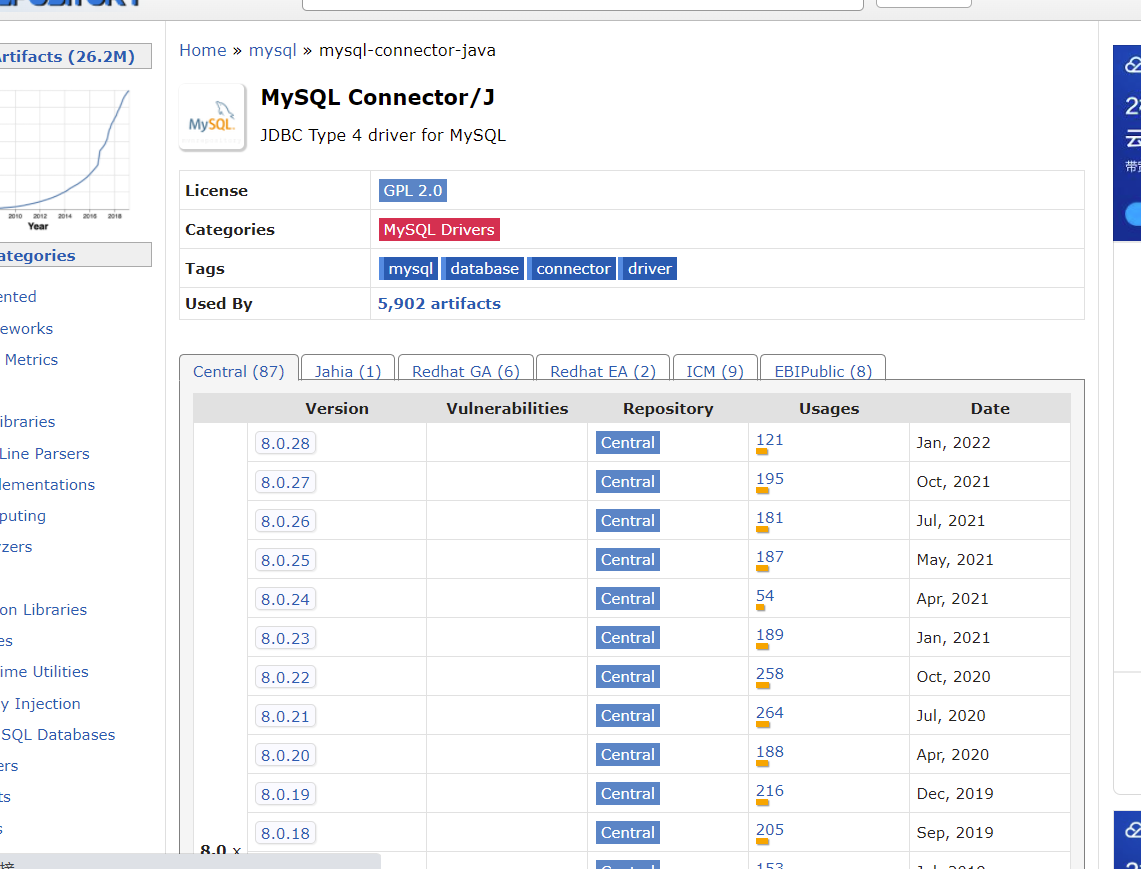Switch to the Redhat GA (6) tab
Viewport: 1141px width, 869px height.
coord(466,370)
